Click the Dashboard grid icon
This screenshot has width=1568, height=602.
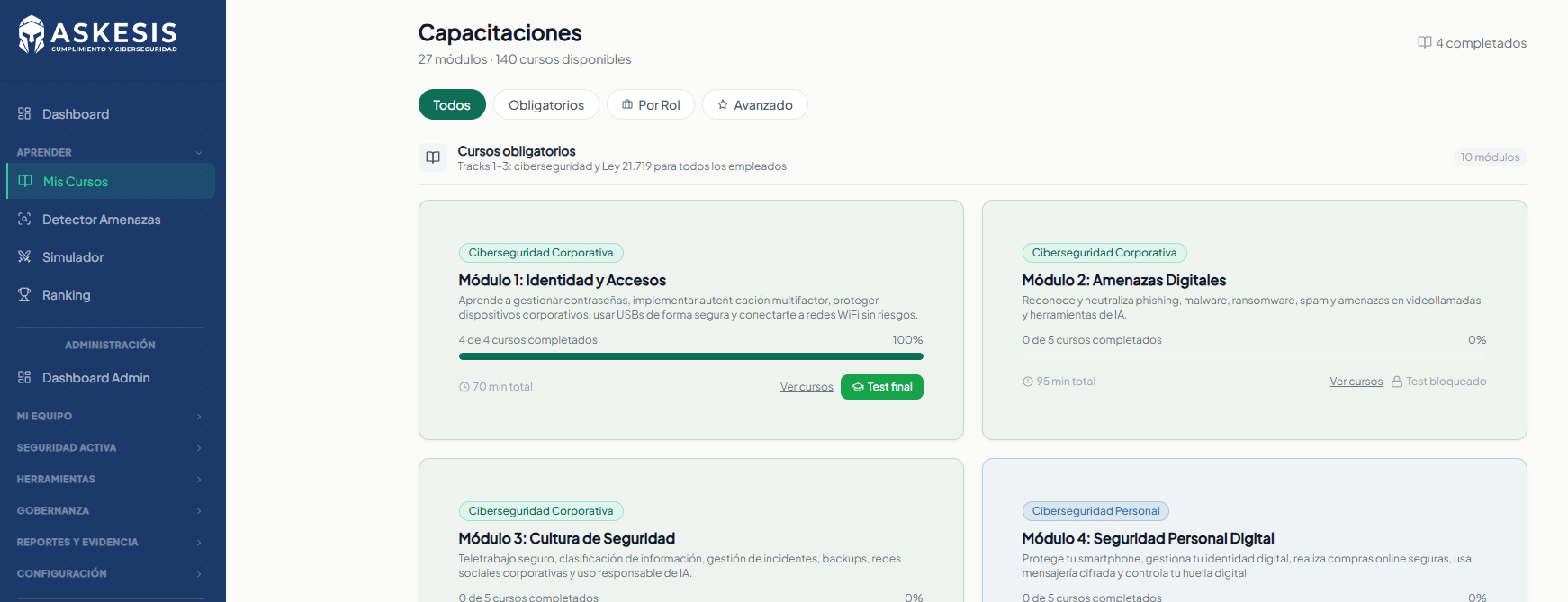(x=24, y=113)
